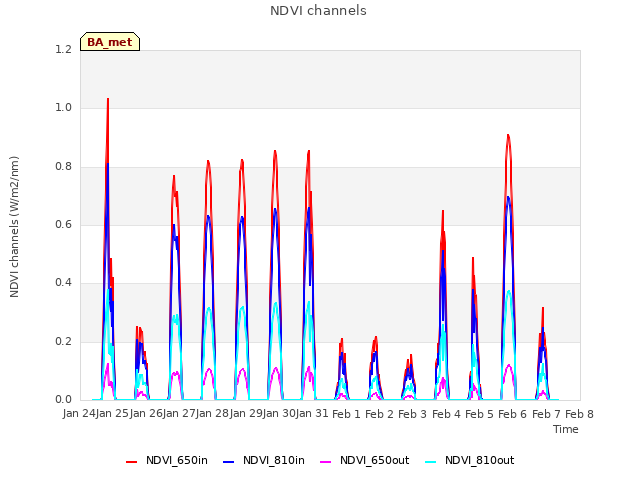Click the cyan NDVI_810out legend swatch
Screen dimensions: 640x480
coord(431,462)
